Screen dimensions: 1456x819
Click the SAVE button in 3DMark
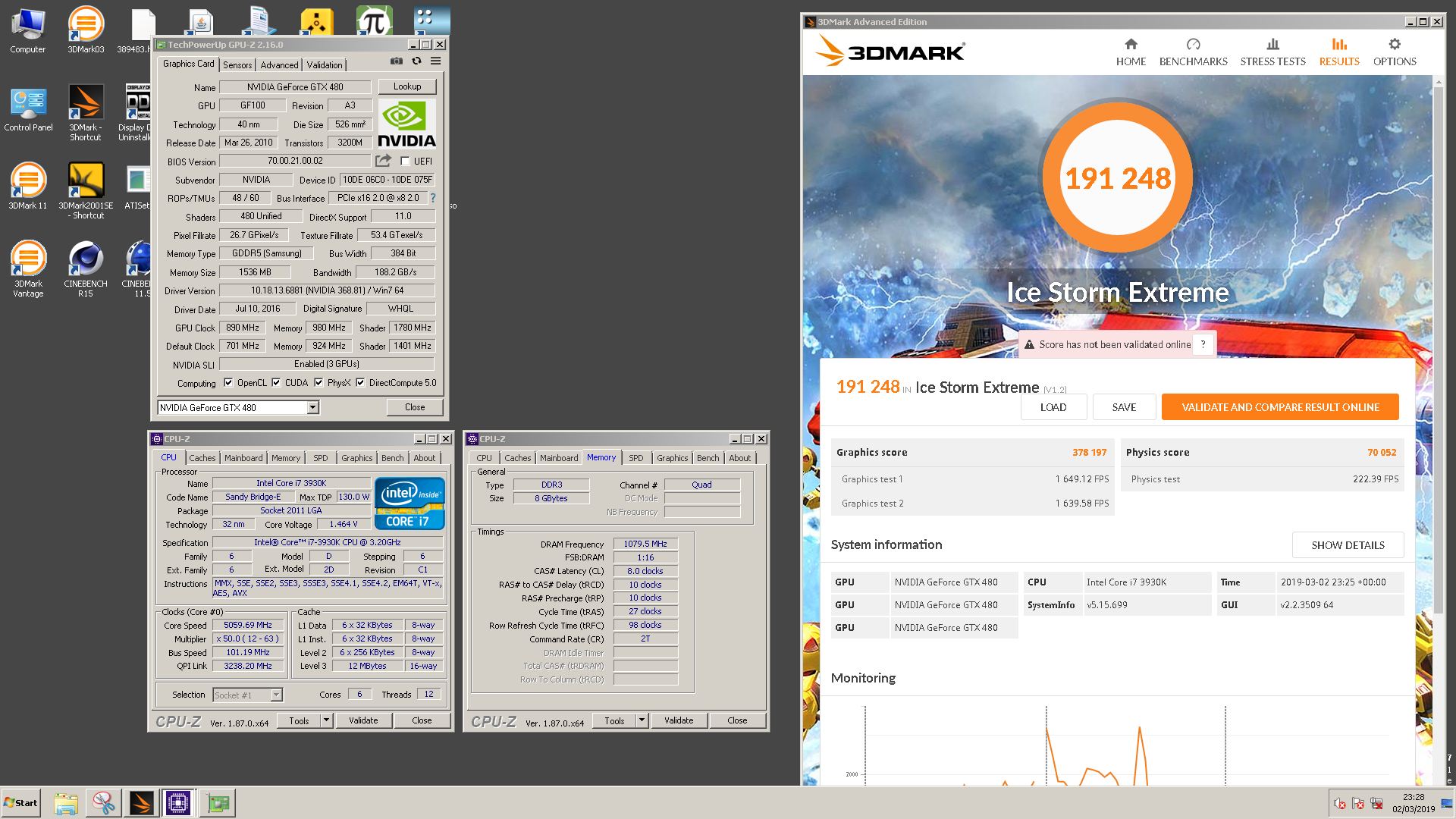click(1124, 407)
